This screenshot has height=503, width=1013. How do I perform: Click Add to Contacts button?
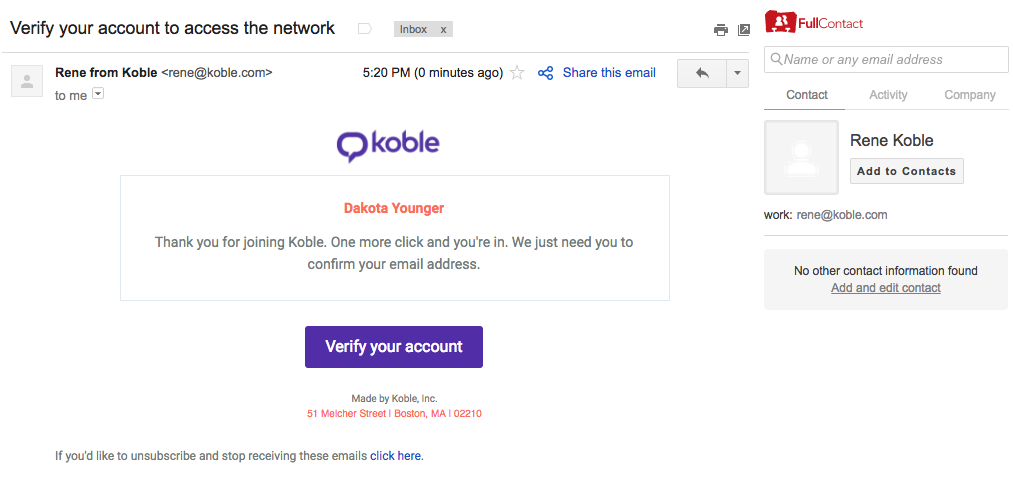906,171
